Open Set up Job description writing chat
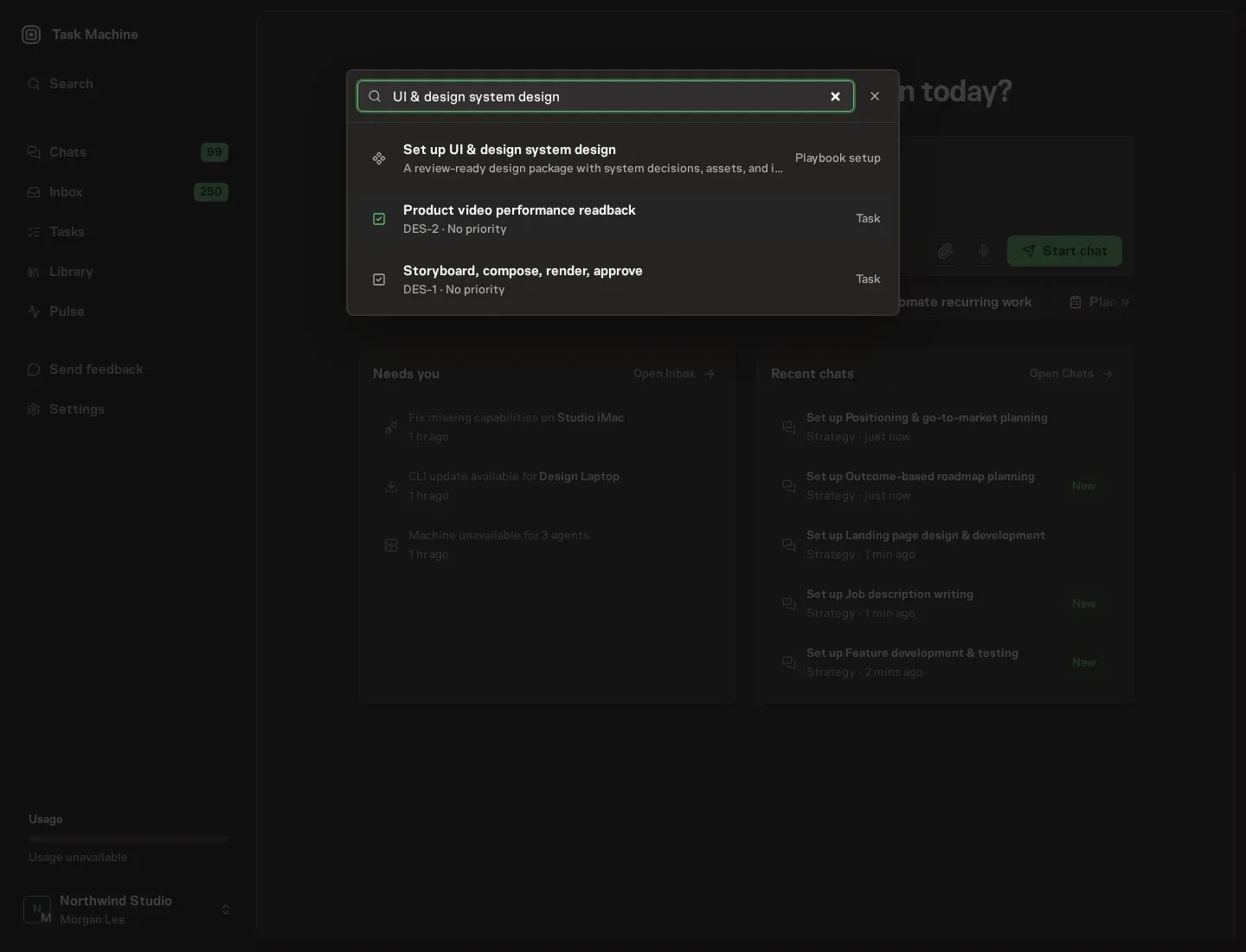This screenshot has width=1246, height=952. pos(945,603)
